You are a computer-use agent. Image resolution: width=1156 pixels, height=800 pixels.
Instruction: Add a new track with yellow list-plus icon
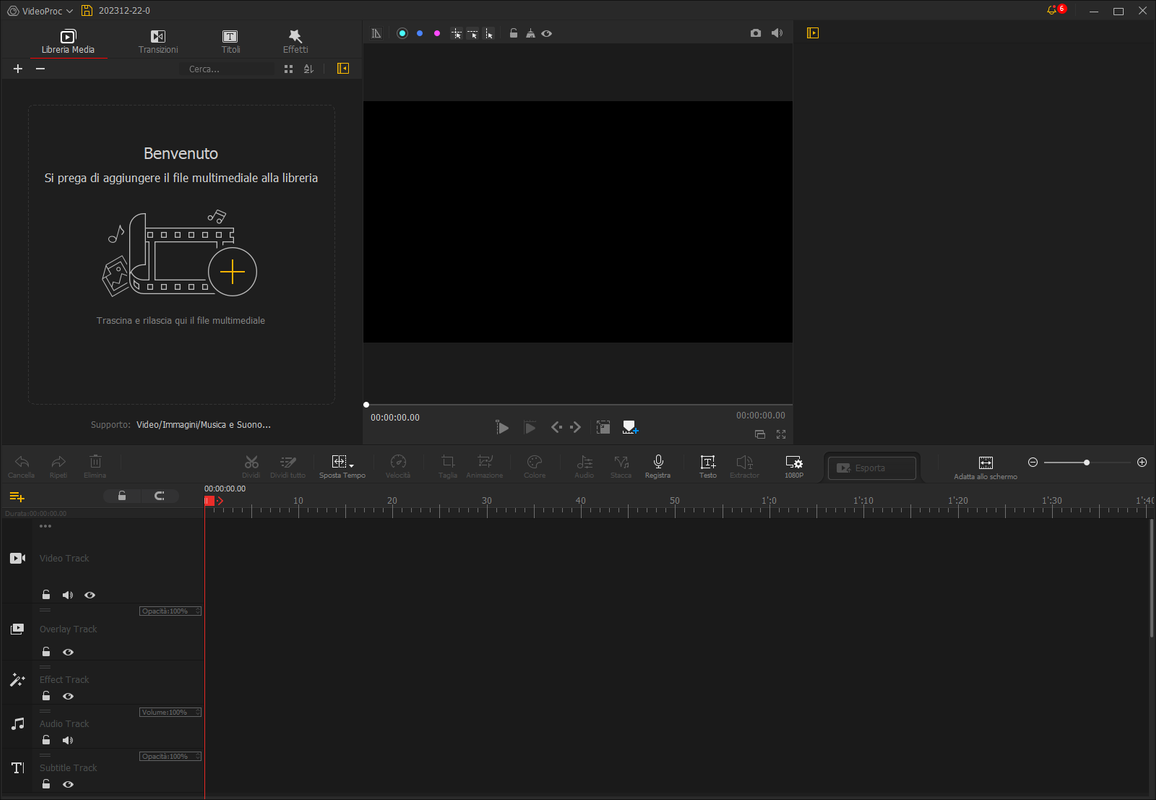pos(17,497)
